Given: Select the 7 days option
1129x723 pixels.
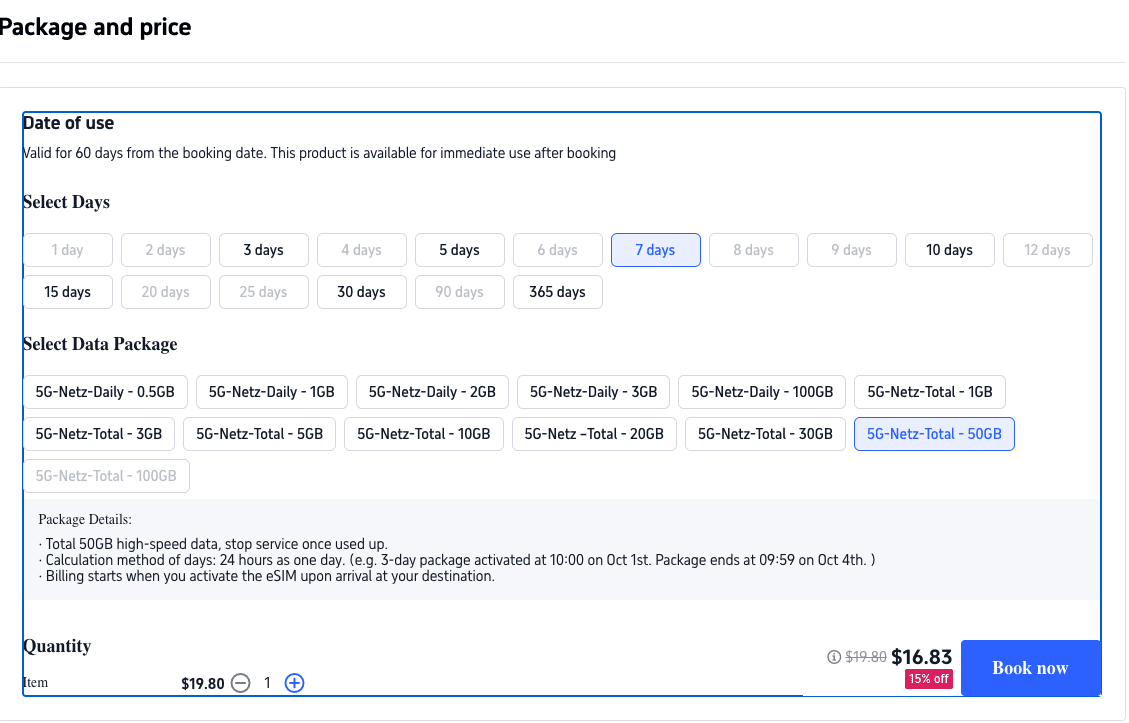Looking at the screenshot, I should coord(655,250).
